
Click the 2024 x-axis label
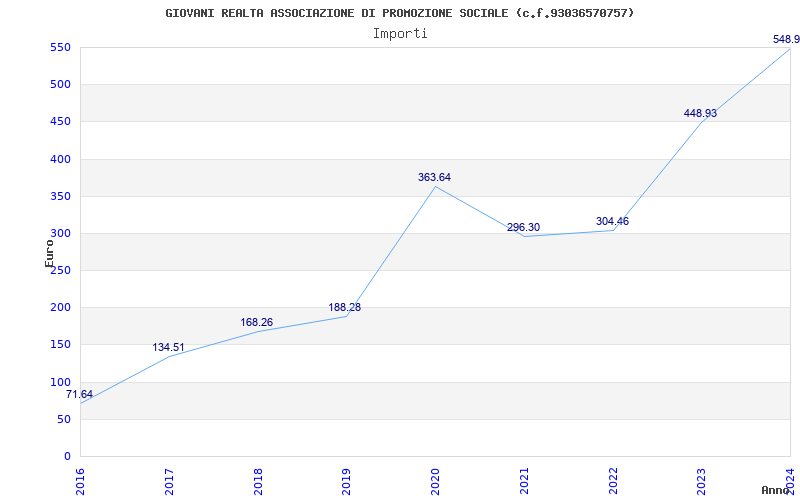[x=790, y=481]
